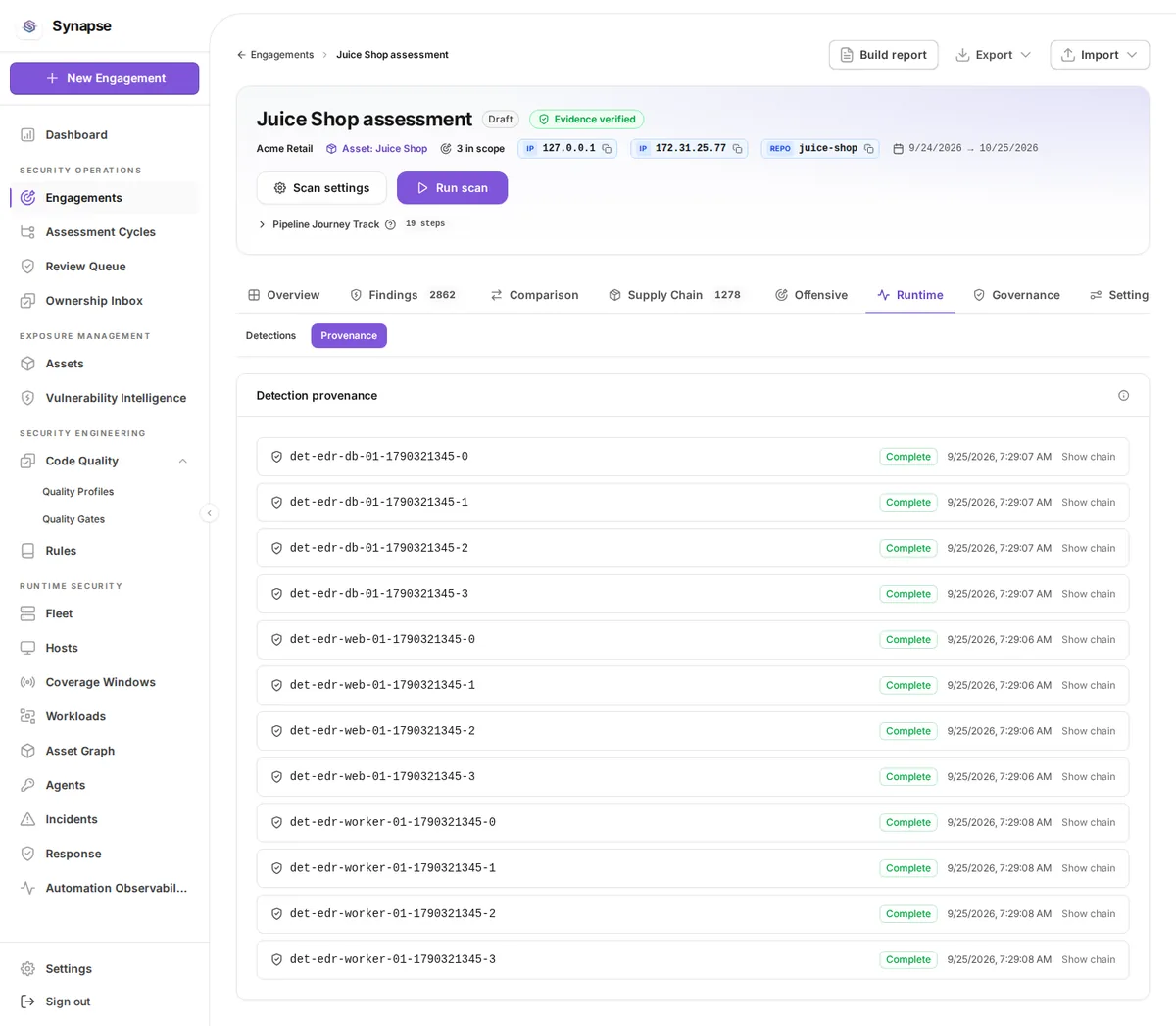Click the Asset Graph cube icon
This screenshot has height=1026, width=1176.
click(27, 751)
